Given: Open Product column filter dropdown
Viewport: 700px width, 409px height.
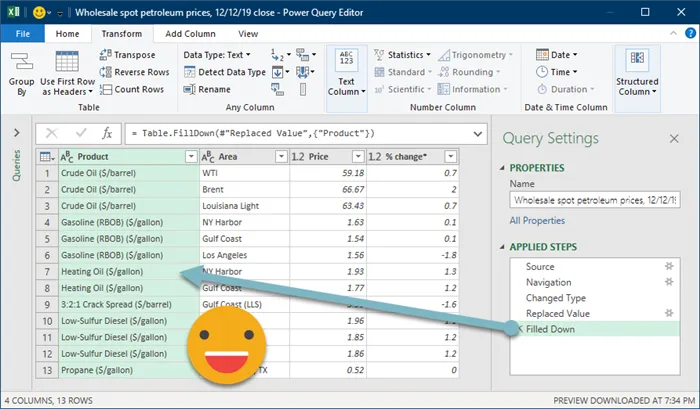Looking at the screenshot, I should 190,157.
